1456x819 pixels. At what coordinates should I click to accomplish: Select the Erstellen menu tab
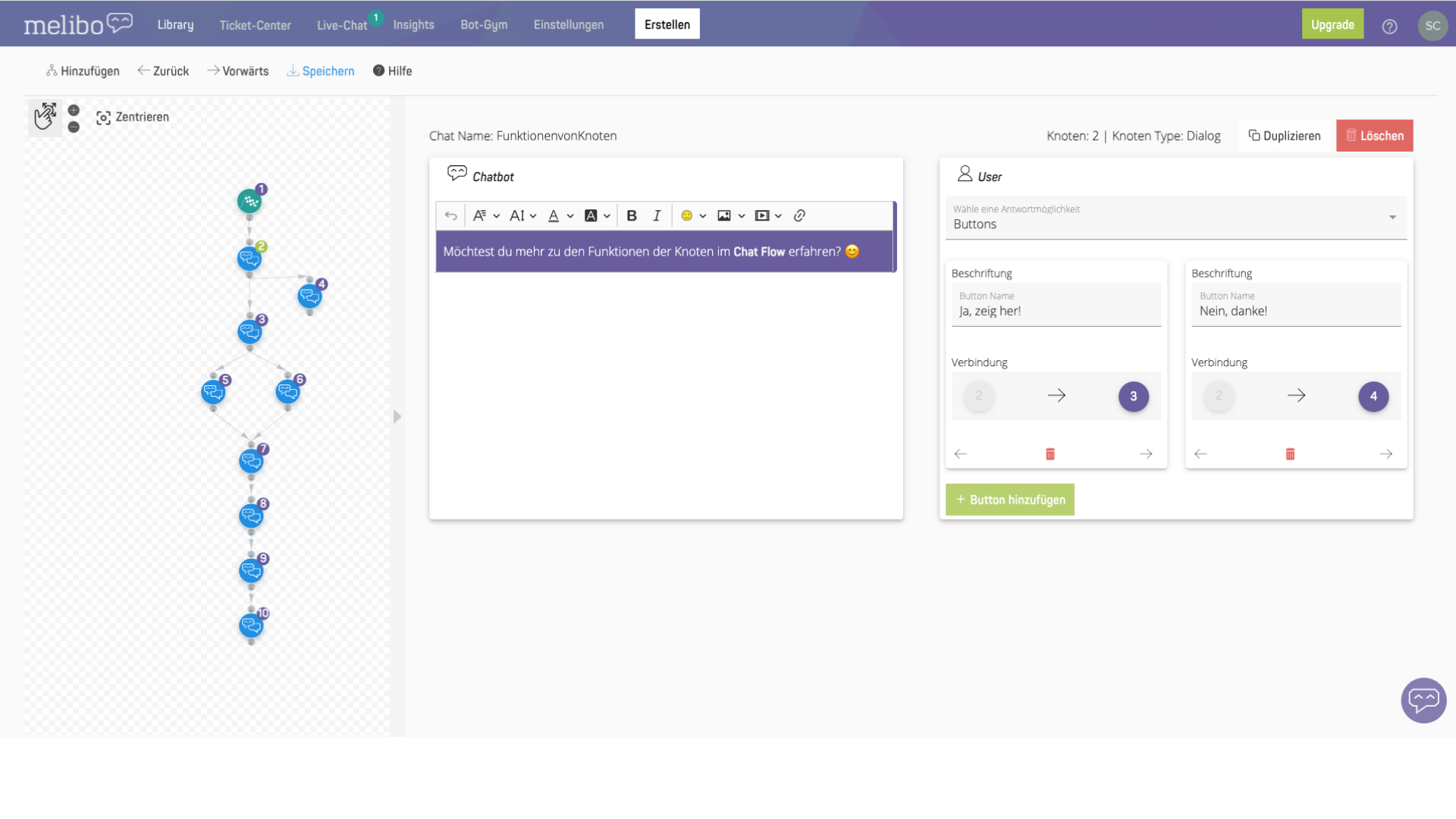pyautogui.click(x=666, y=24)
